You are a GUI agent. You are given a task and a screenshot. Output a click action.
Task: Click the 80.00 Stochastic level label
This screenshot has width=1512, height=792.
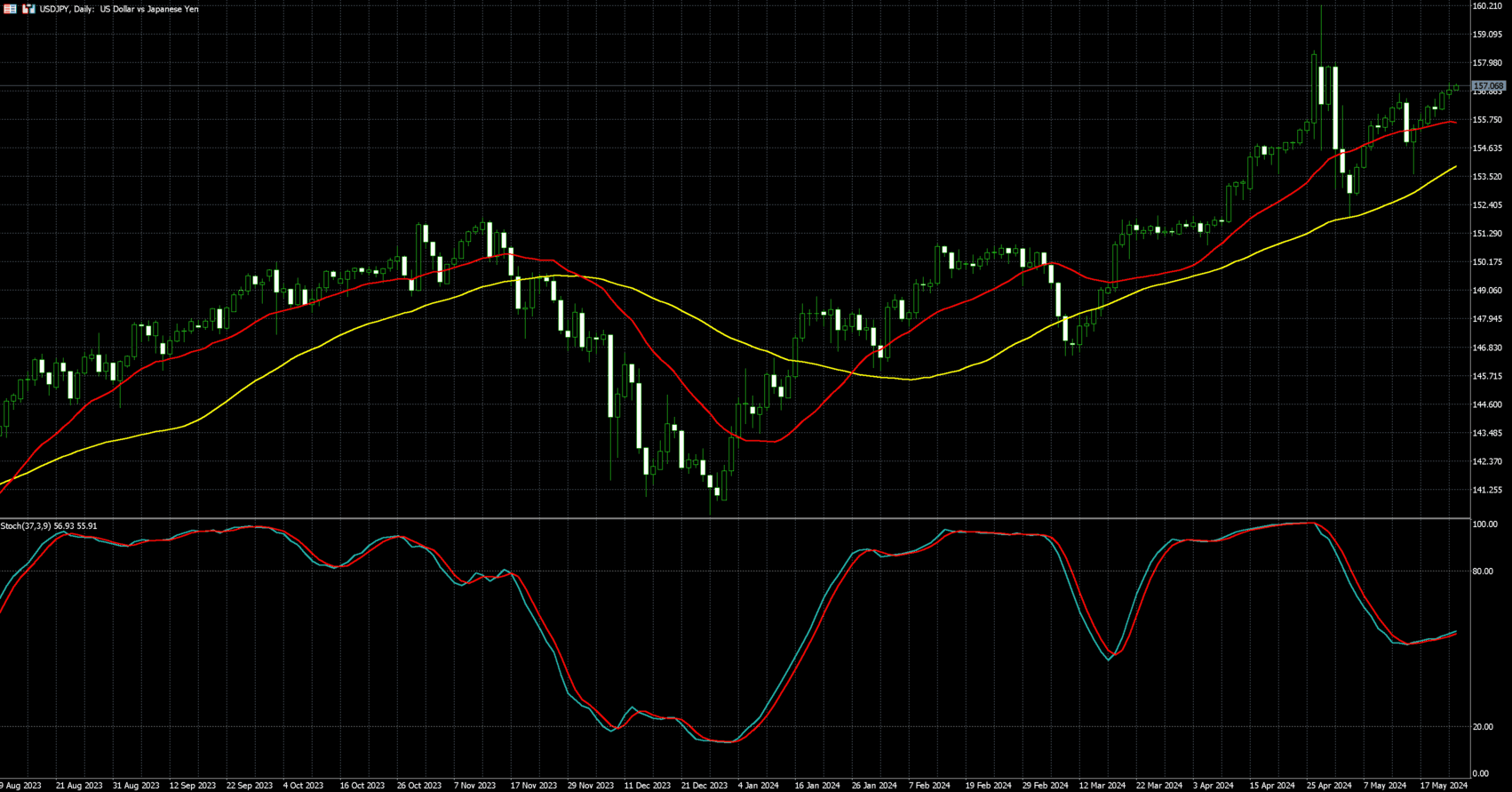[1482, 572]
